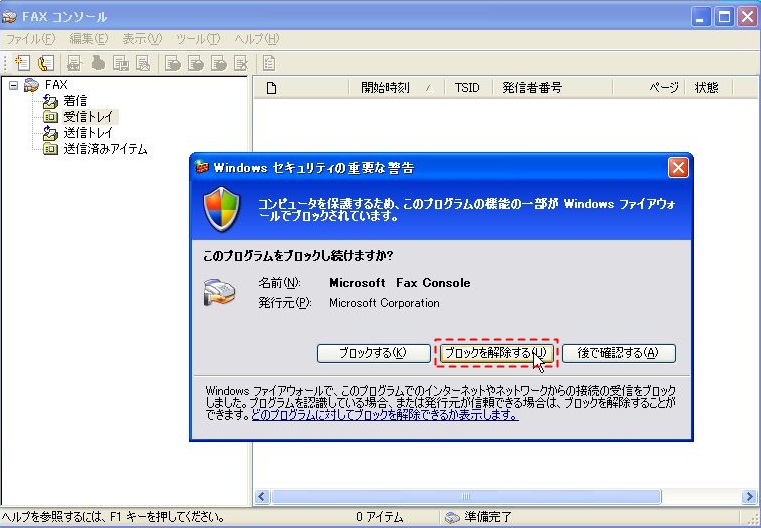The height and width of the screenshot is (528, 761).
Task: Open the ツール(T) menu
Action: pos(198,39)
